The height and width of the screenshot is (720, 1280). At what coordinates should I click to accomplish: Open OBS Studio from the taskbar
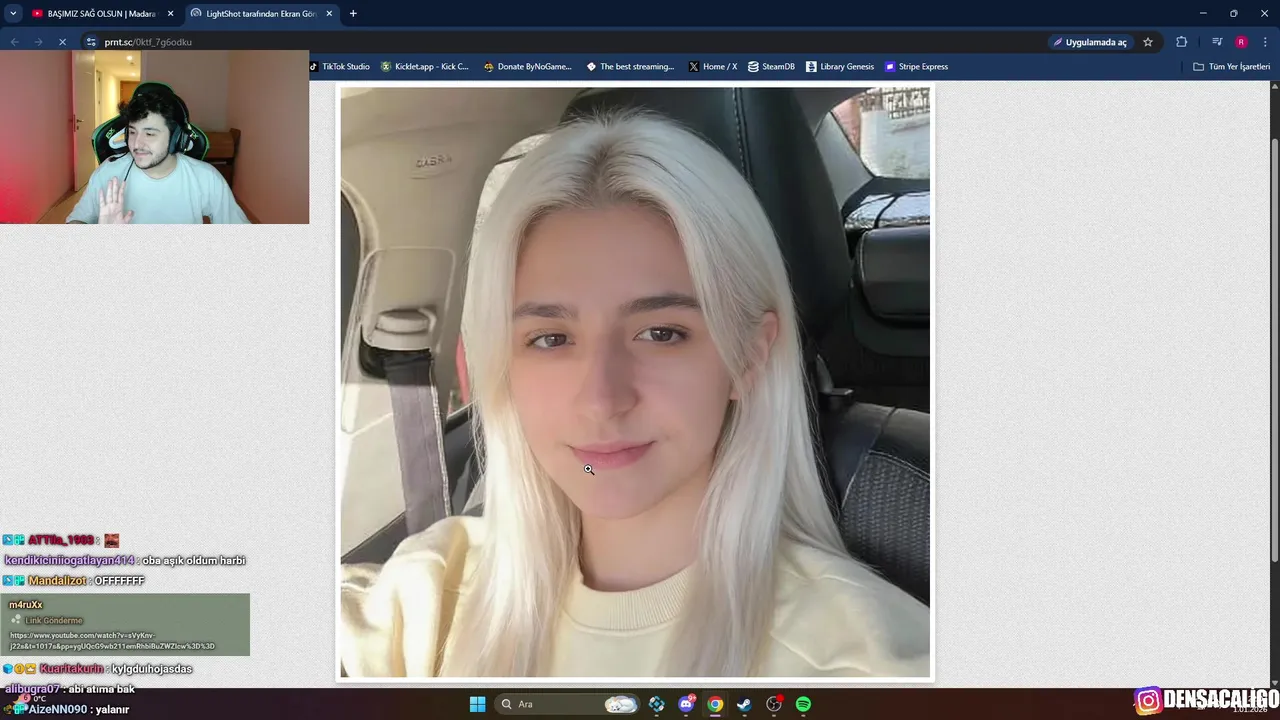click(x=774, y=704)
